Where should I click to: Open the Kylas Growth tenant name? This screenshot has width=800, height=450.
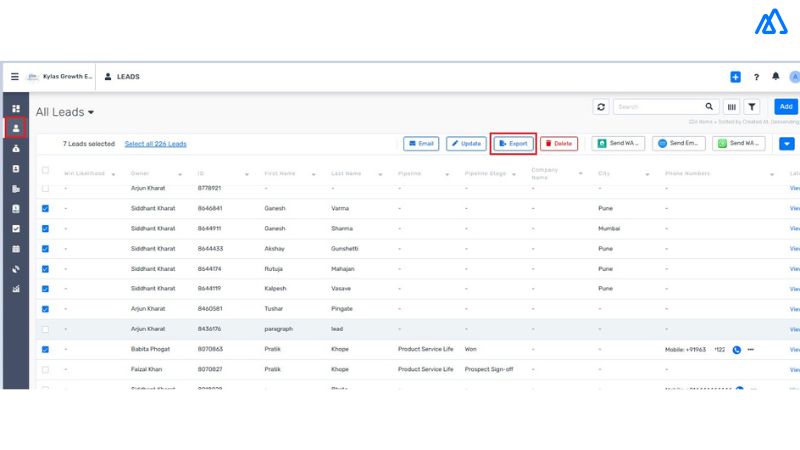(67, 77)
